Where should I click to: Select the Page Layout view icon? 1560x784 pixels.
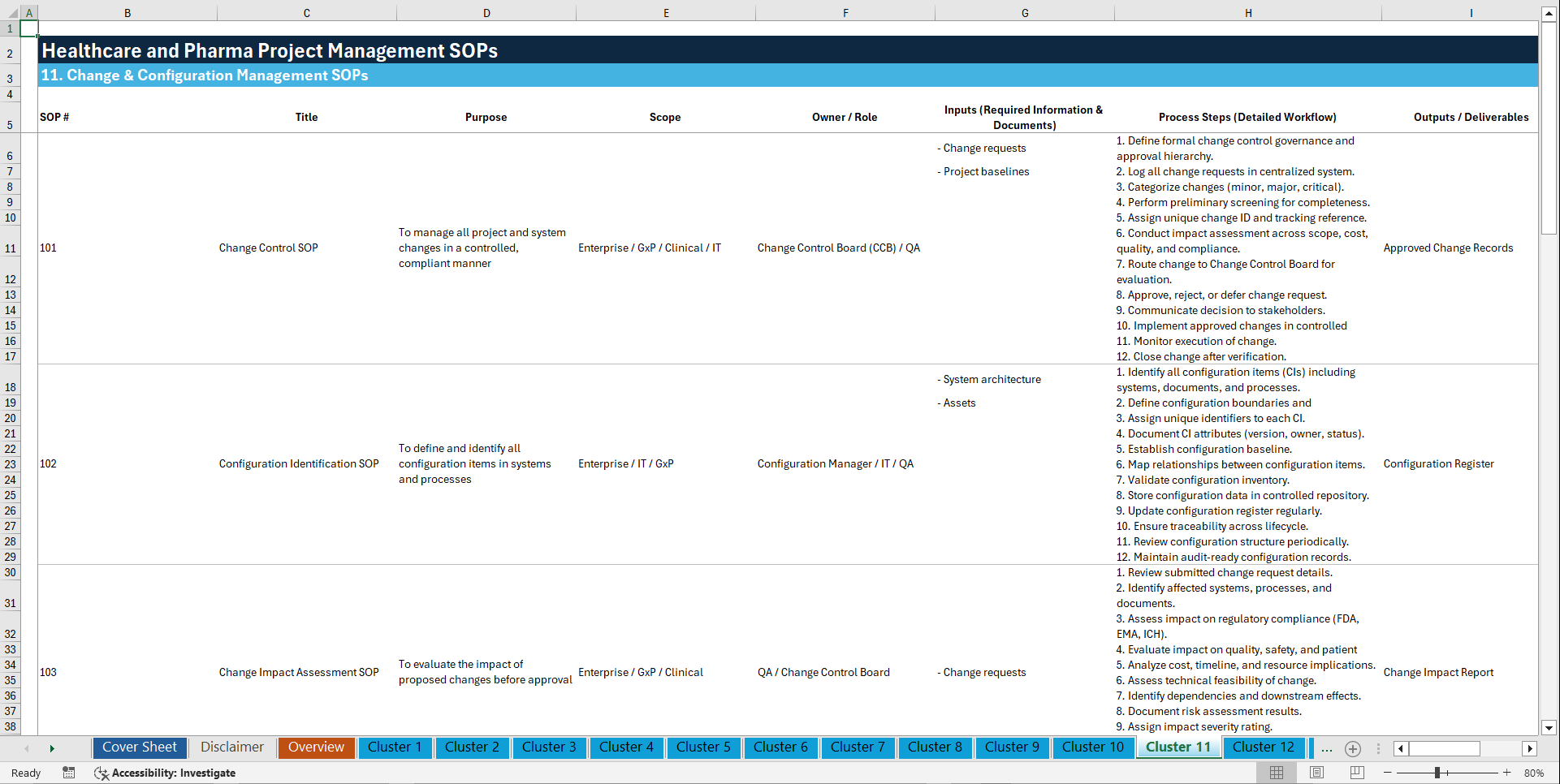[x=1316, y=773]
